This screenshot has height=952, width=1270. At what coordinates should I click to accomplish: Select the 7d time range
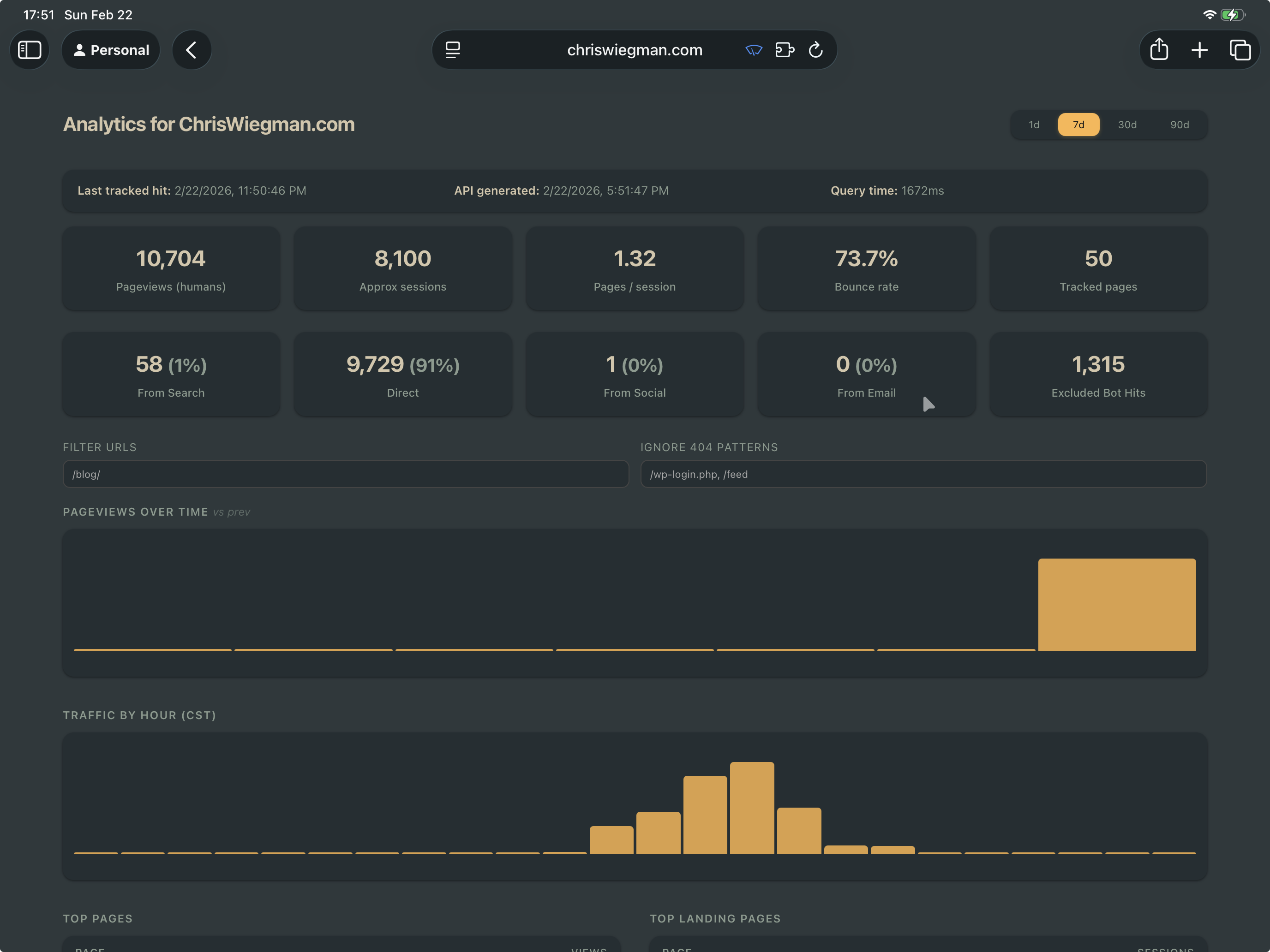click(x=1079, y=125)
